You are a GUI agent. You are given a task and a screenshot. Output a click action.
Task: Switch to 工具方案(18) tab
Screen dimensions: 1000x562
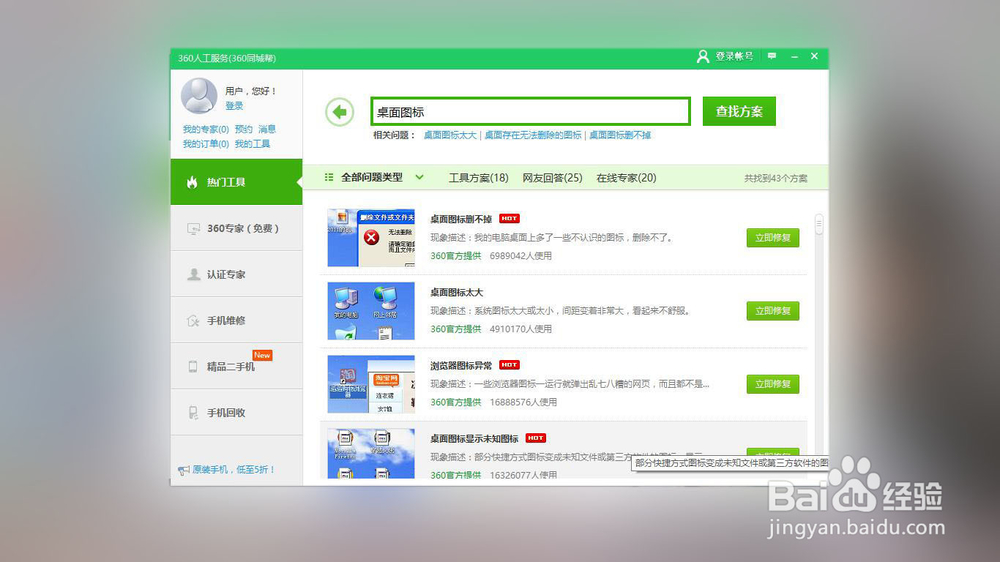478,178
